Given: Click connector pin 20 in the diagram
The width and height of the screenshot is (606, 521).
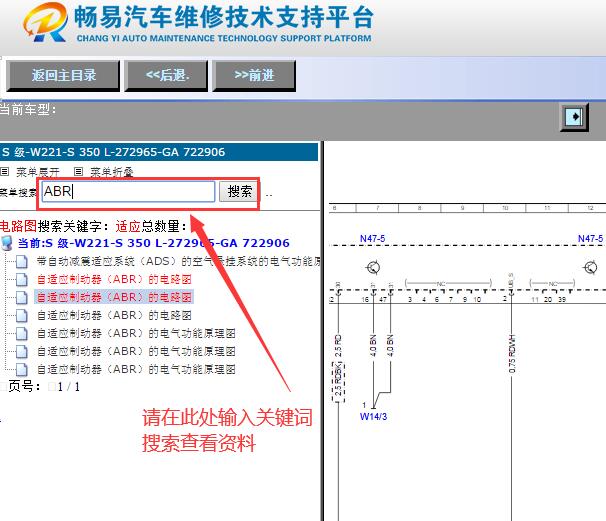Looking at the screenshot, I should pos(548,300).
